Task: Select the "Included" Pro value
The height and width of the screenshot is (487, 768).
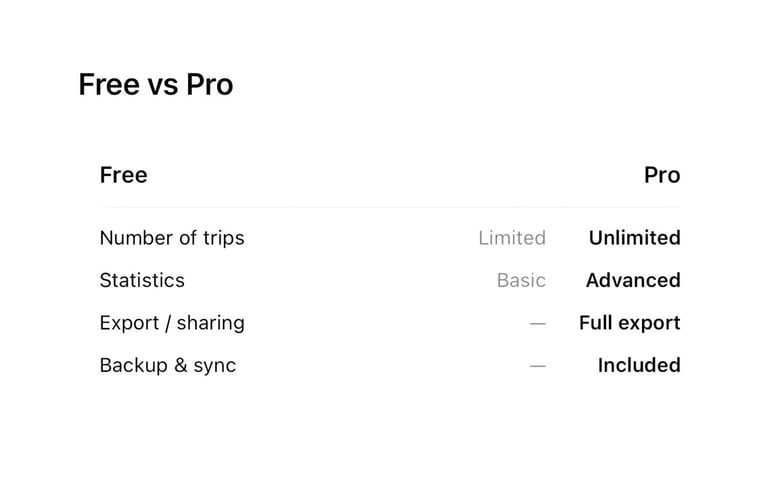Action: (x=639, y=366)
